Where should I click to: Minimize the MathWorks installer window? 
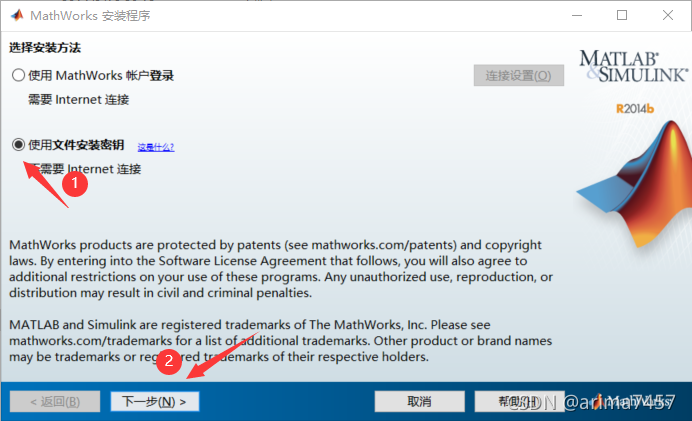pyautogui.click(x=576, y=15)
